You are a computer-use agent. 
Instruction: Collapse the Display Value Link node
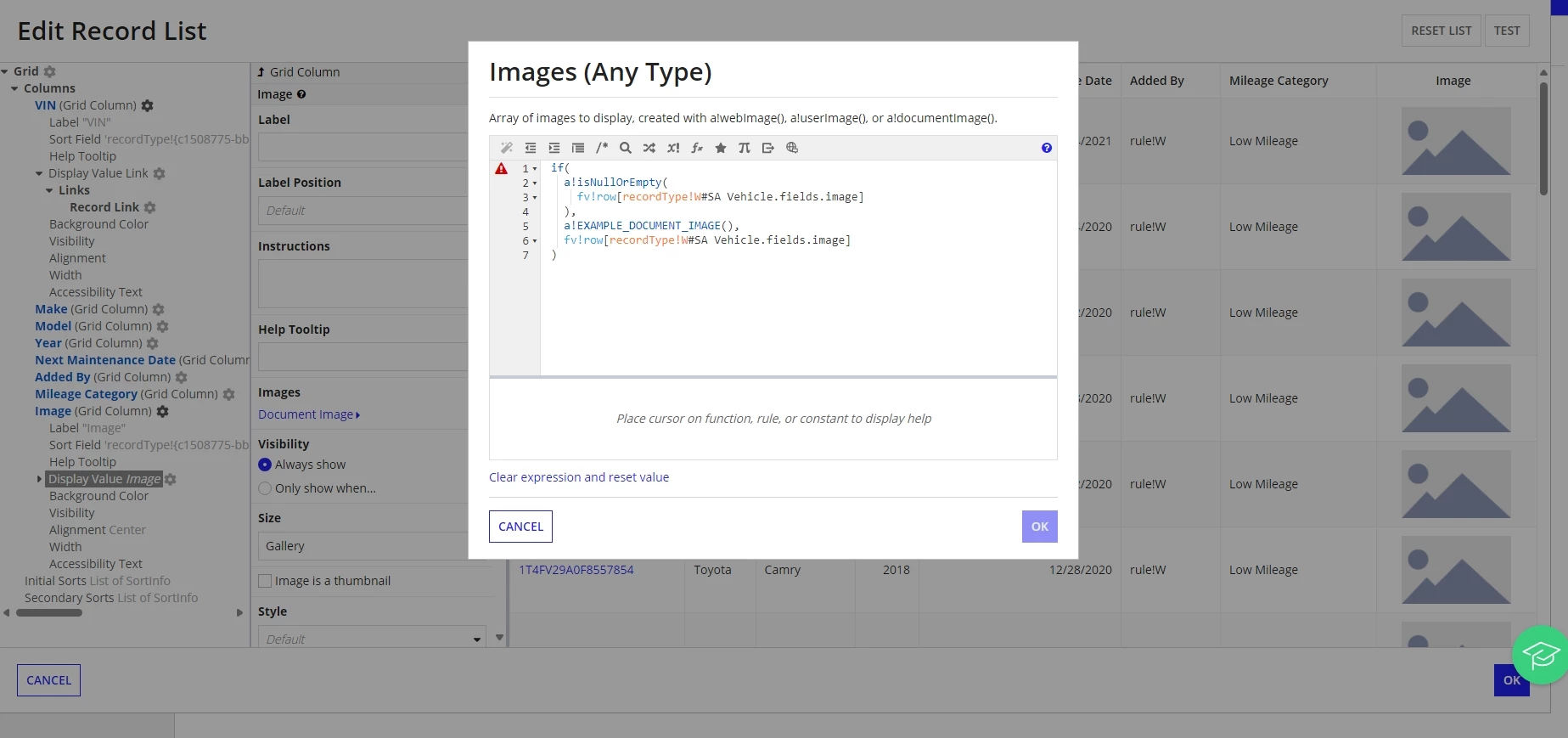39,173
